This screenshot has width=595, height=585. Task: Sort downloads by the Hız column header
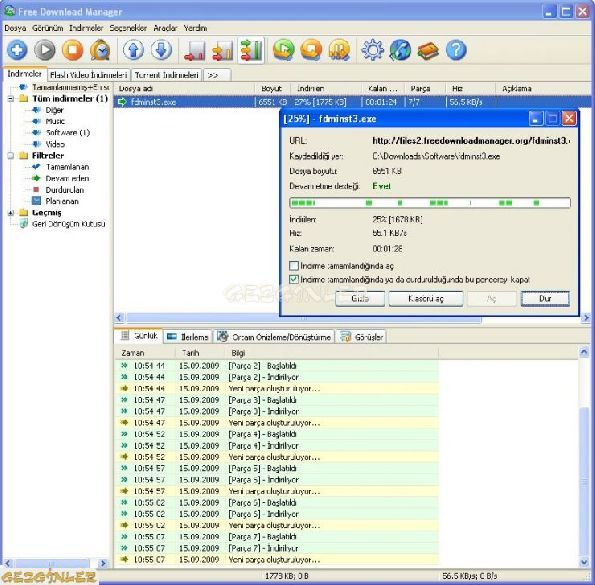click(471, 88)
